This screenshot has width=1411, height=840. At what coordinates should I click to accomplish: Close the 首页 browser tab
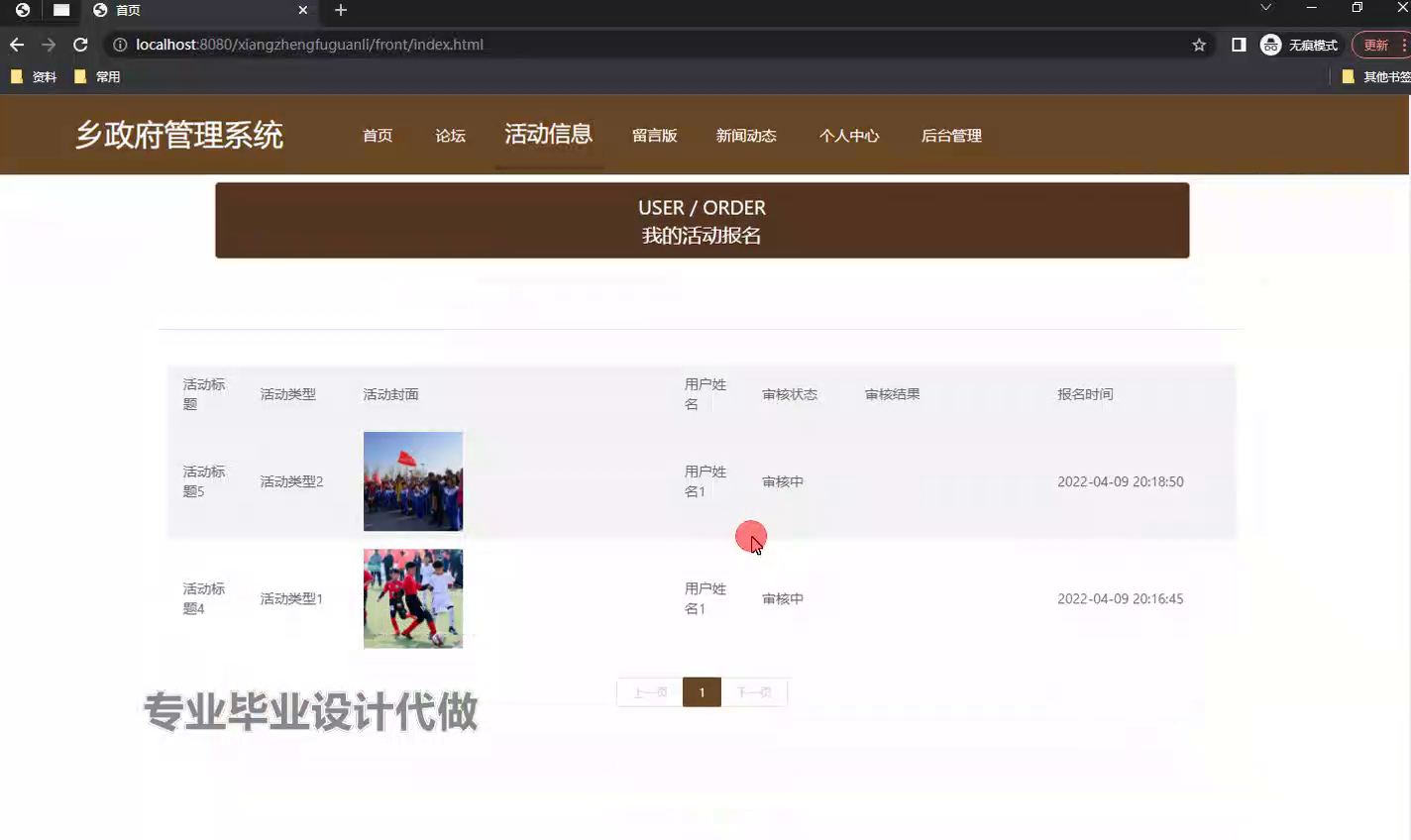click(x=303, y=10)
